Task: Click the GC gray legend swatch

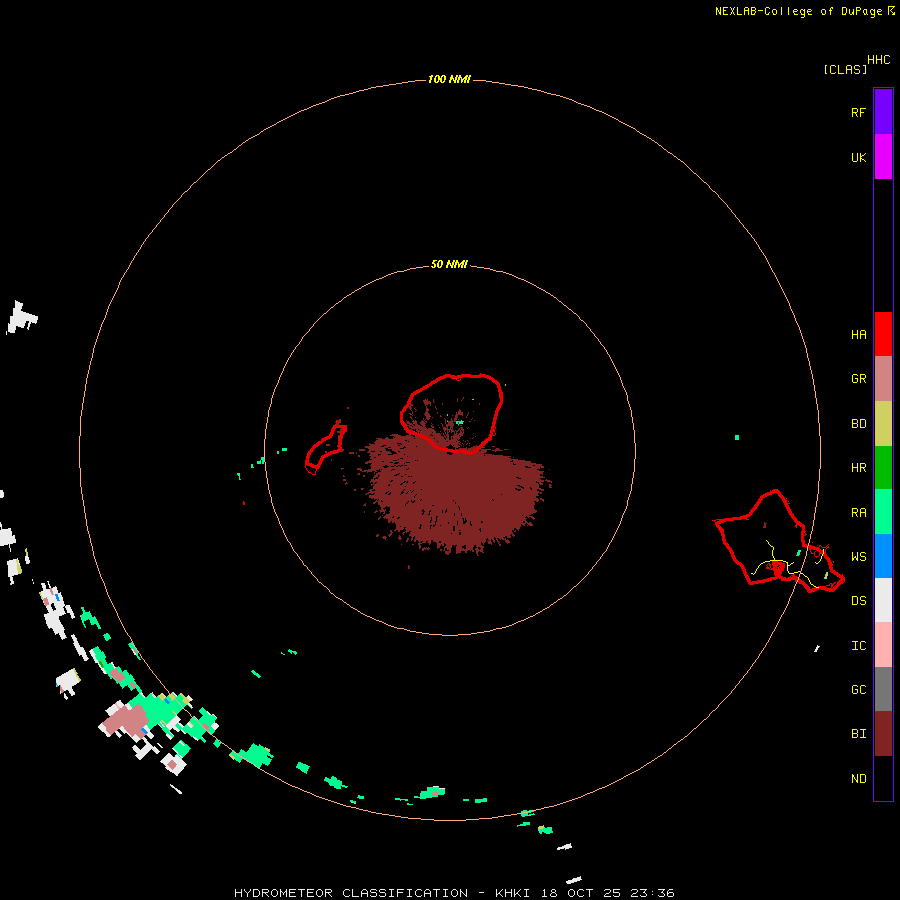Action: [883, 689]
